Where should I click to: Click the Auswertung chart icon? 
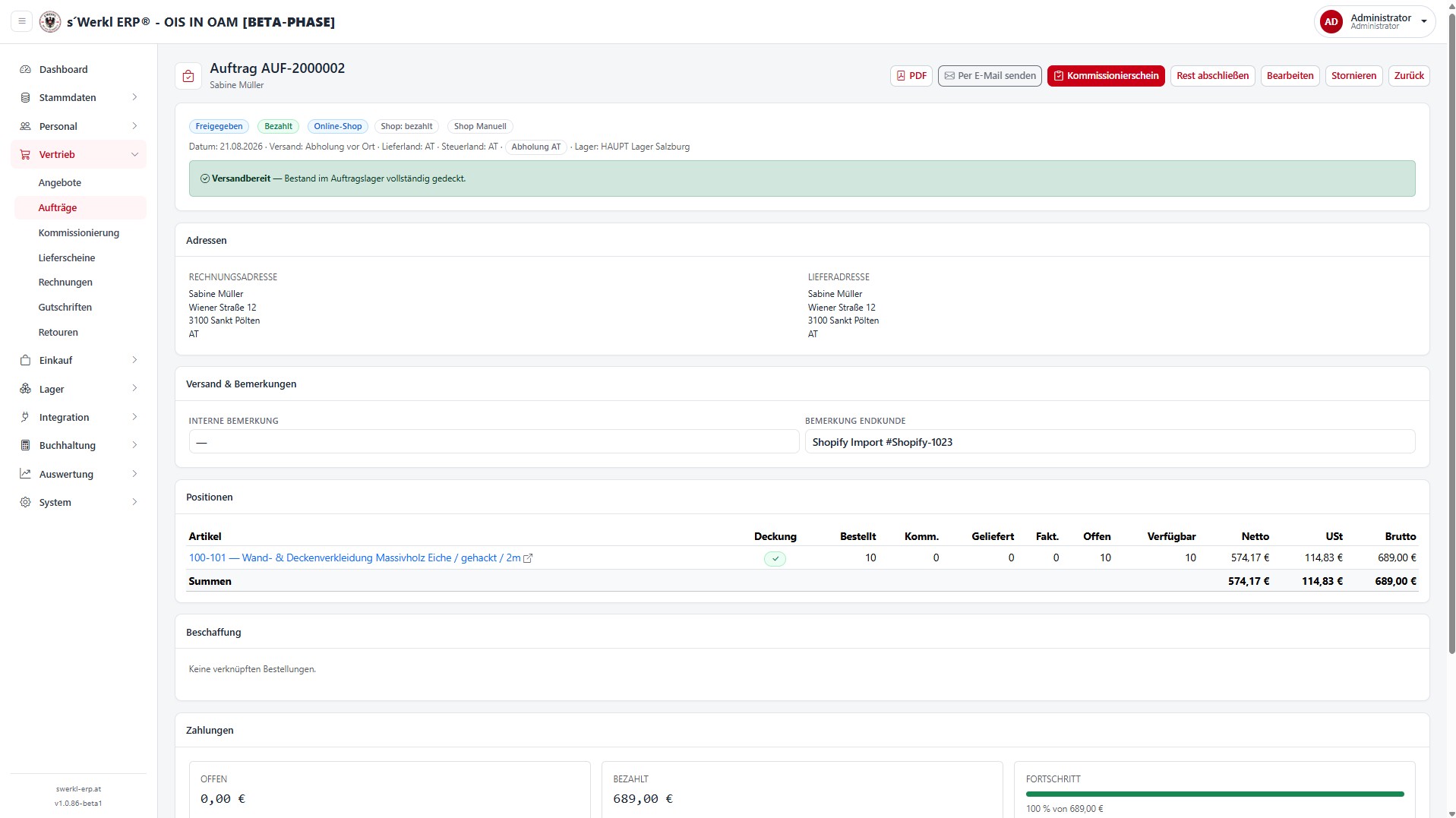click(x=25, y=474)
